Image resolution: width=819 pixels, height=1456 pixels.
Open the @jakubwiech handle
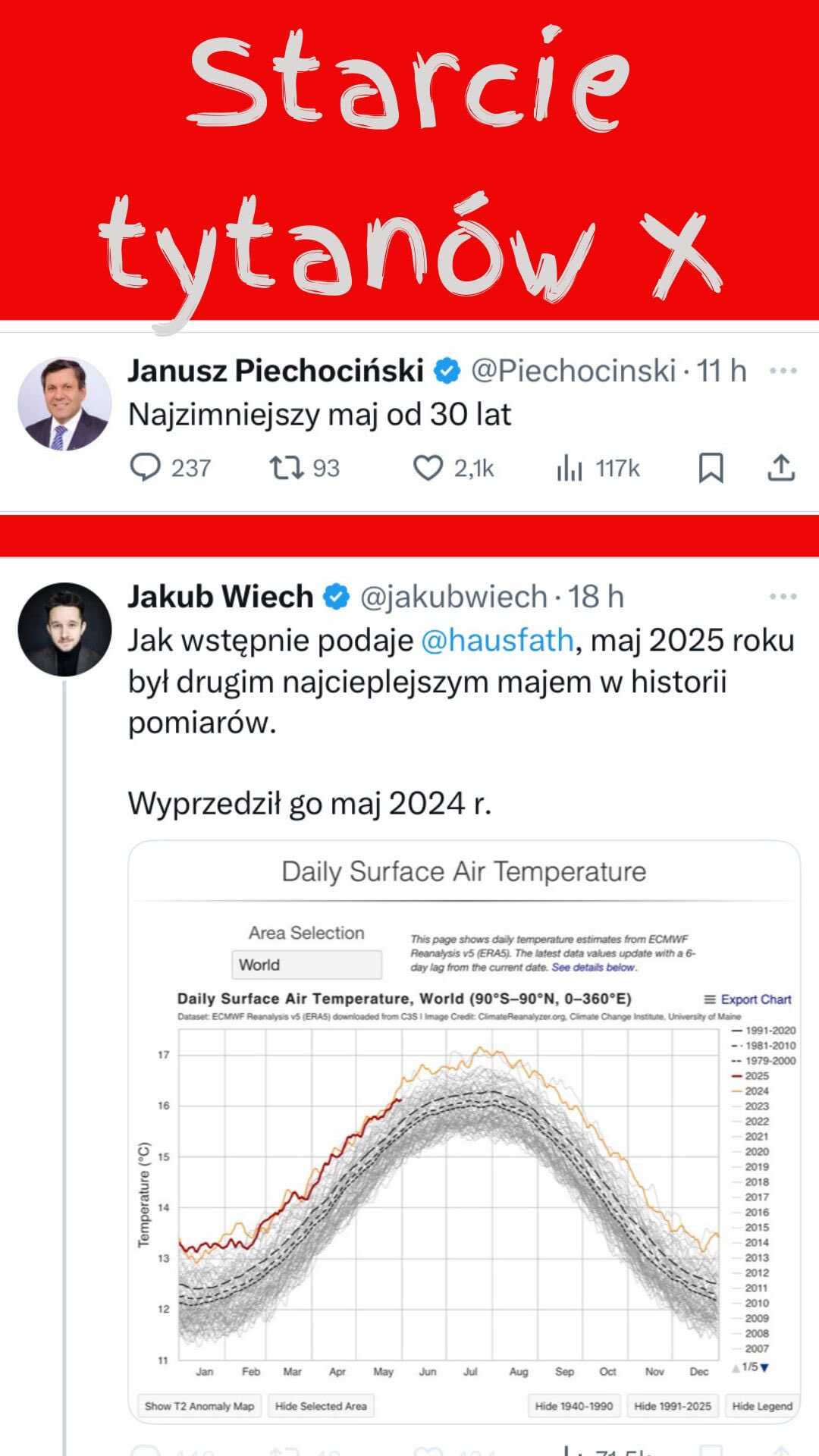point(453,597)
